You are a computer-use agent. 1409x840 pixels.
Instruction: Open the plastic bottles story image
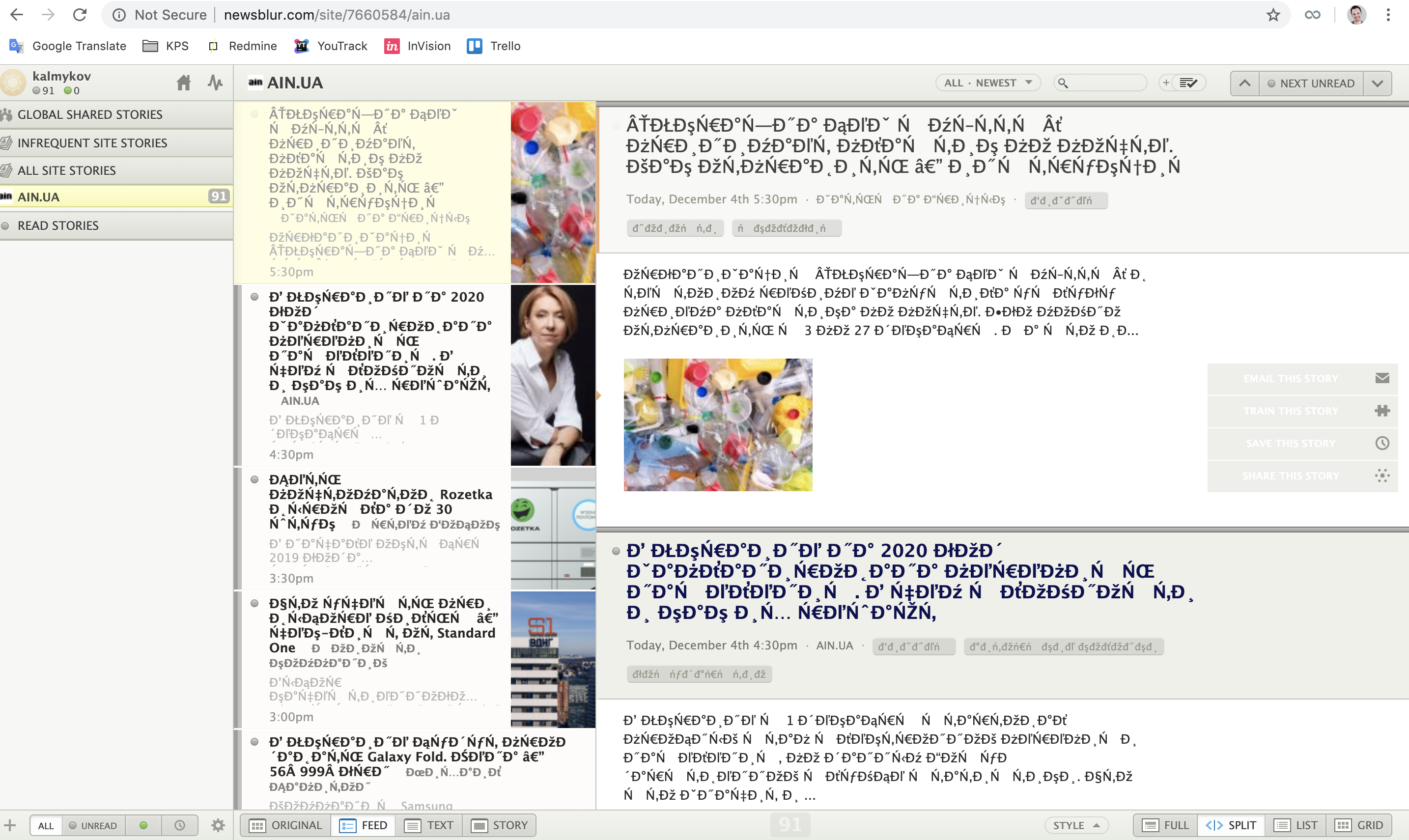[x=718, y=424]
